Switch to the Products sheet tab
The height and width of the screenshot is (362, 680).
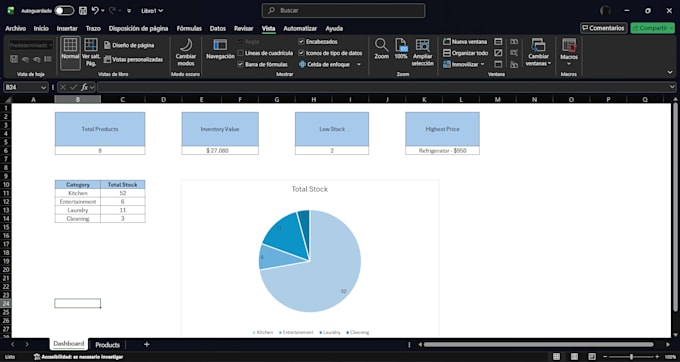click(x=108, y=345)
